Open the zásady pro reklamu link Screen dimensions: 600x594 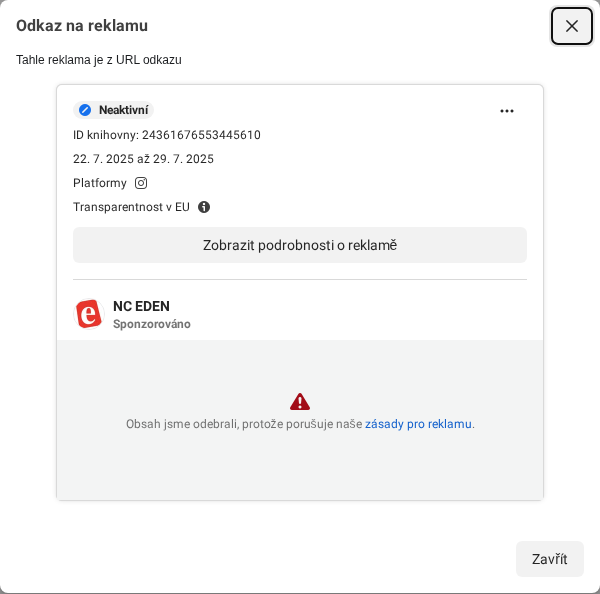(418, 424)
